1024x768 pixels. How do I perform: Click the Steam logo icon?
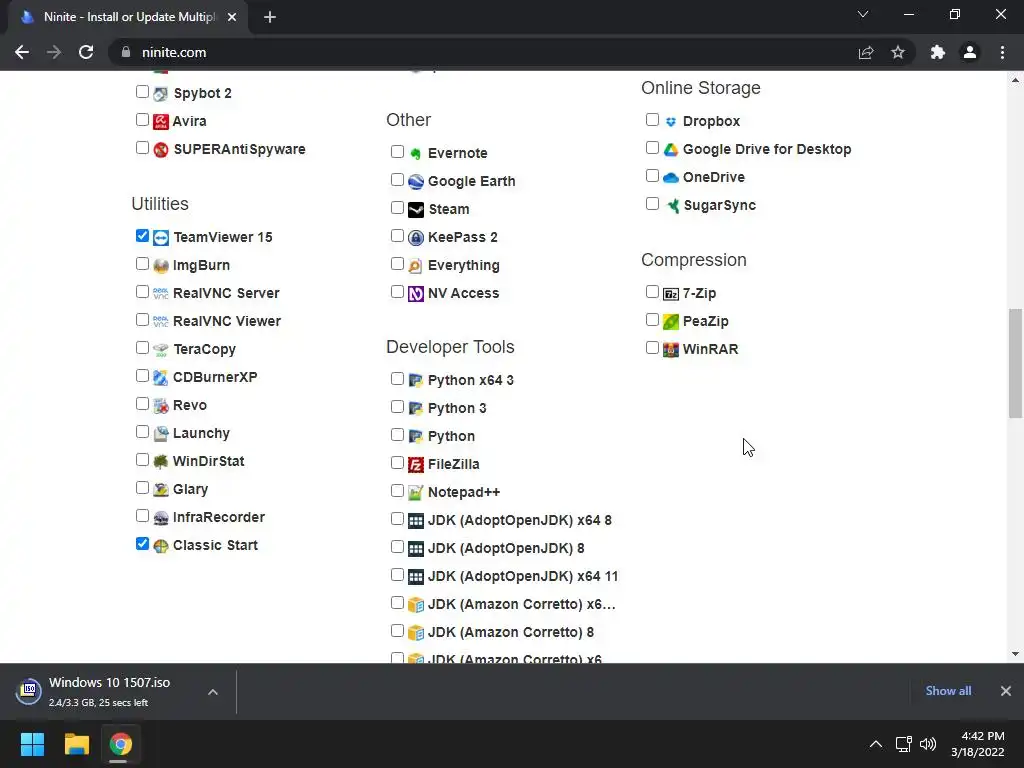coord(415,210)
